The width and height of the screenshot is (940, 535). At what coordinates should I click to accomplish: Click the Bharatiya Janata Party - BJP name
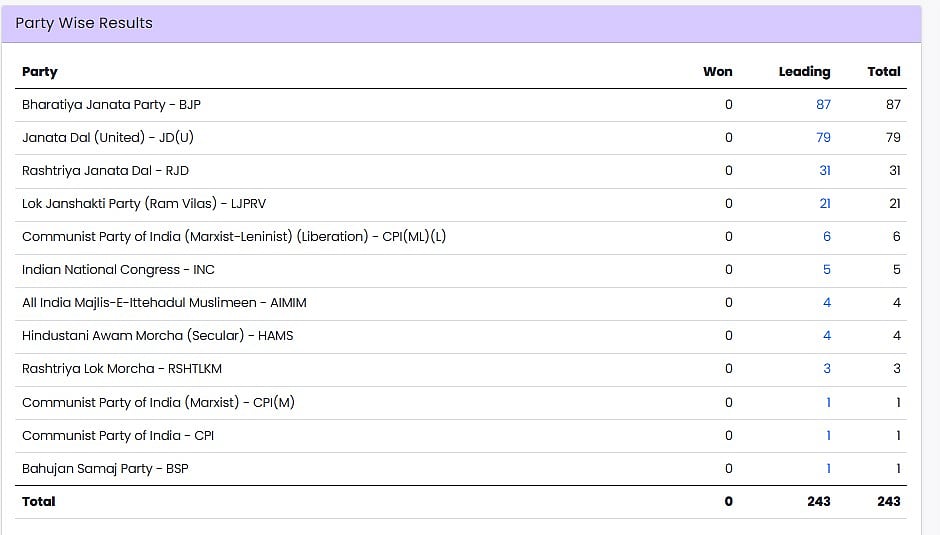click(111, 104)
